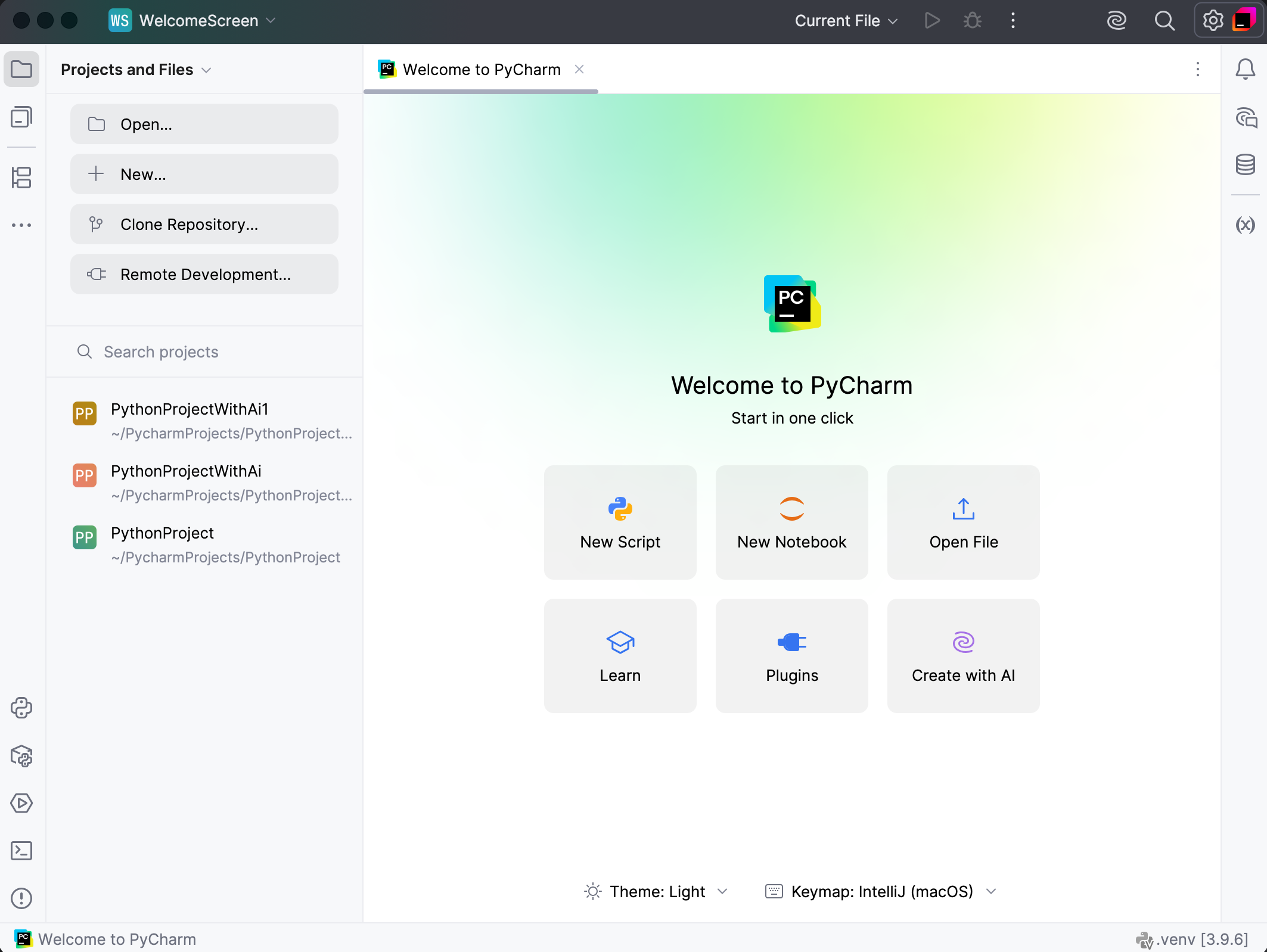
Task: Open the Python Packages tool window
Action: pyautogui.click(x=21, y=755)
